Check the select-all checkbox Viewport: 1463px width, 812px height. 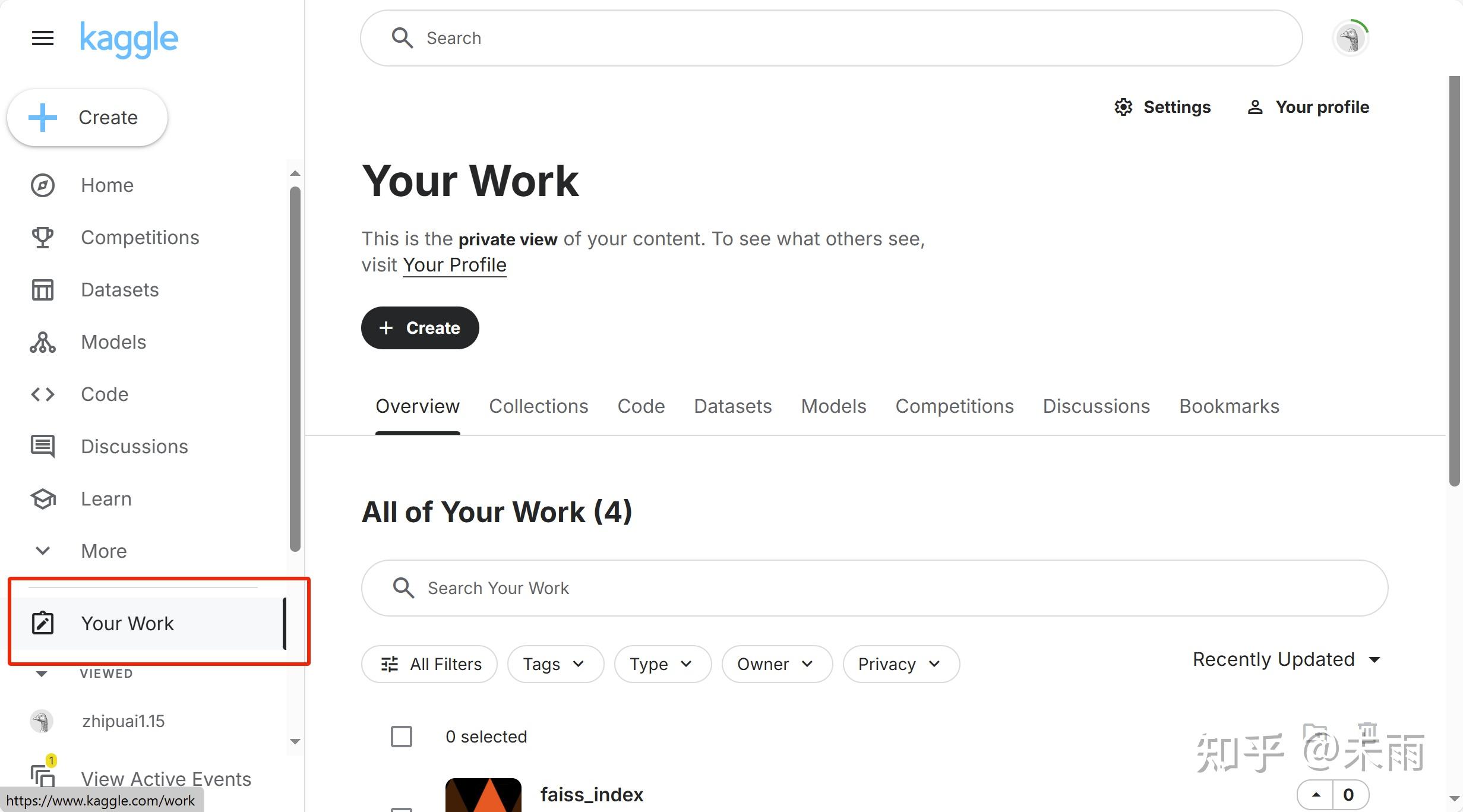click(402, 737)
